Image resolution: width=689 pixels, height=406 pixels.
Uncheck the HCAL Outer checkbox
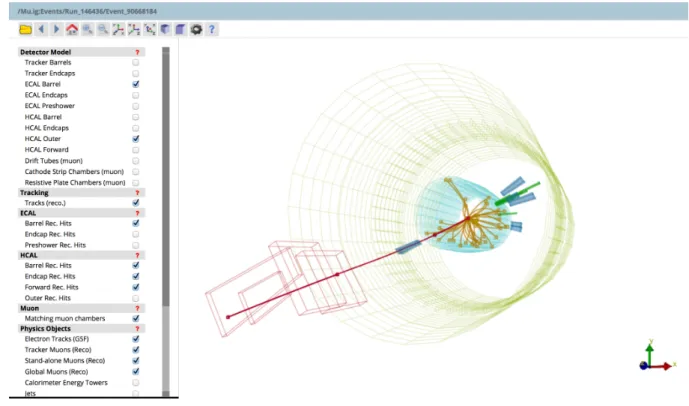pyautogui.click(x=136, y=139)
